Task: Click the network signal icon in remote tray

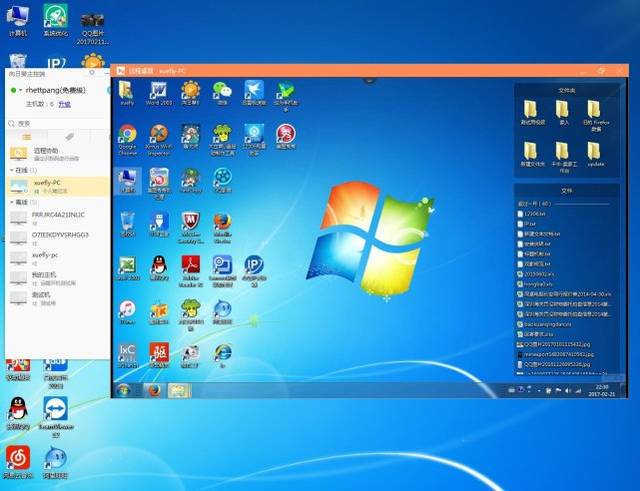Action: (x=578, y=391)
